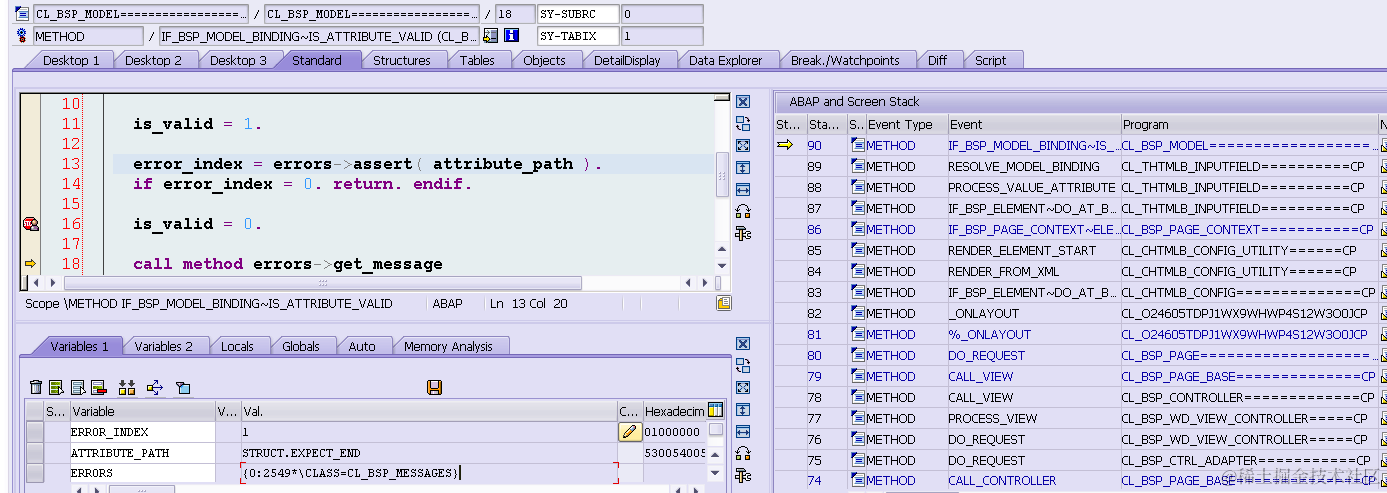This screenshot has height=493, width=1387.
Task: Click the down arrow at the variables table's right edge
Action: (715, 473)
